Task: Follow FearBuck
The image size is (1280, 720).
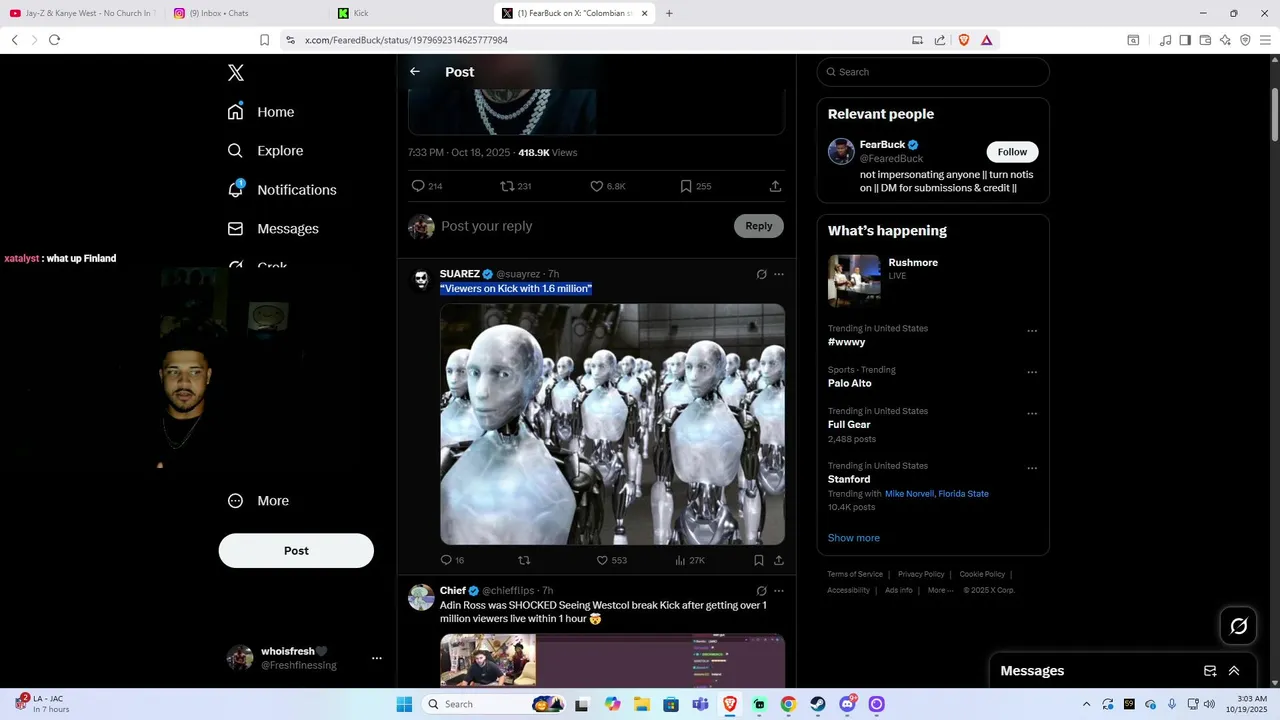Action: 1012,152
